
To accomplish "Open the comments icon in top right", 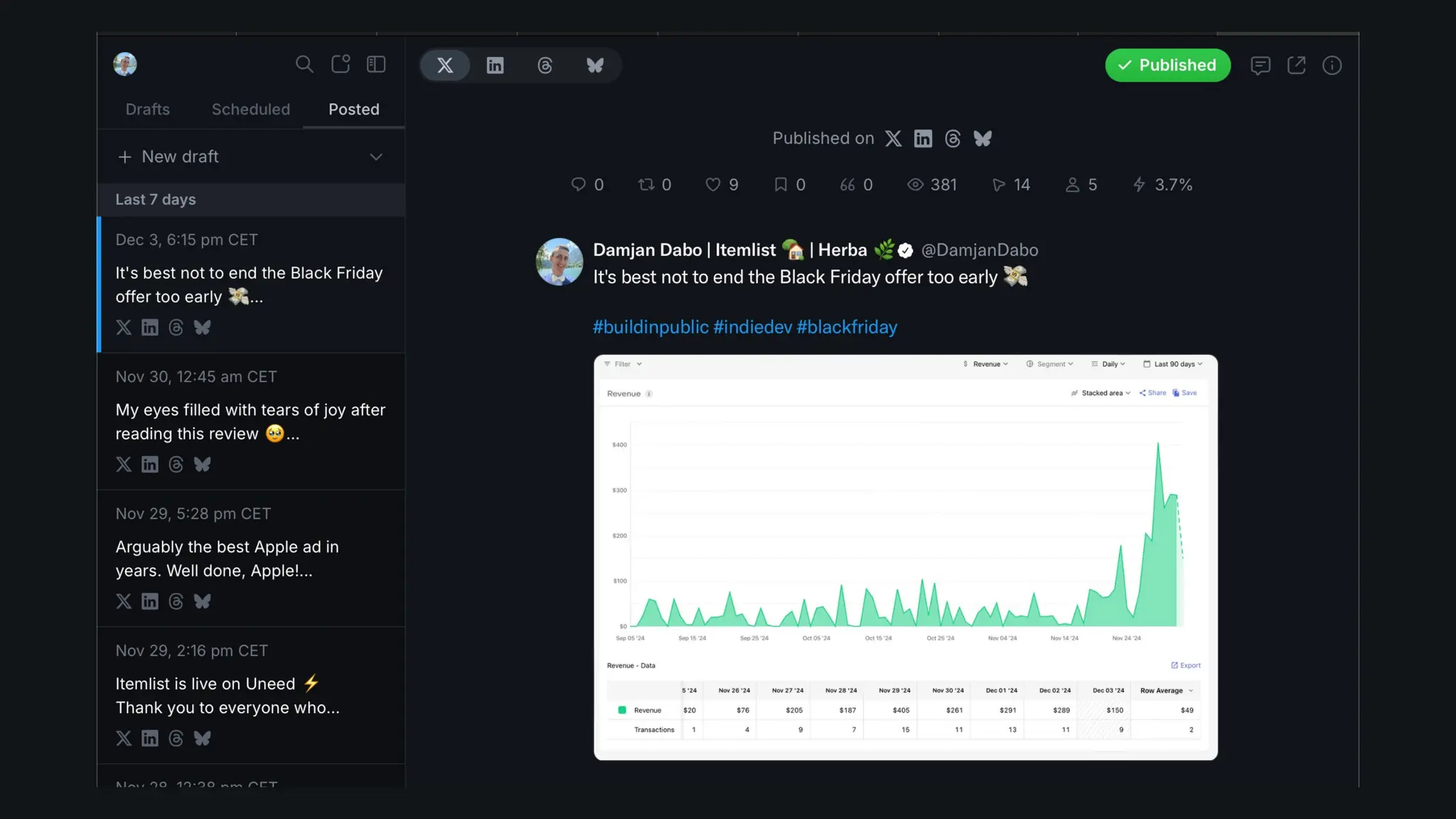I will coord(1260,65).
